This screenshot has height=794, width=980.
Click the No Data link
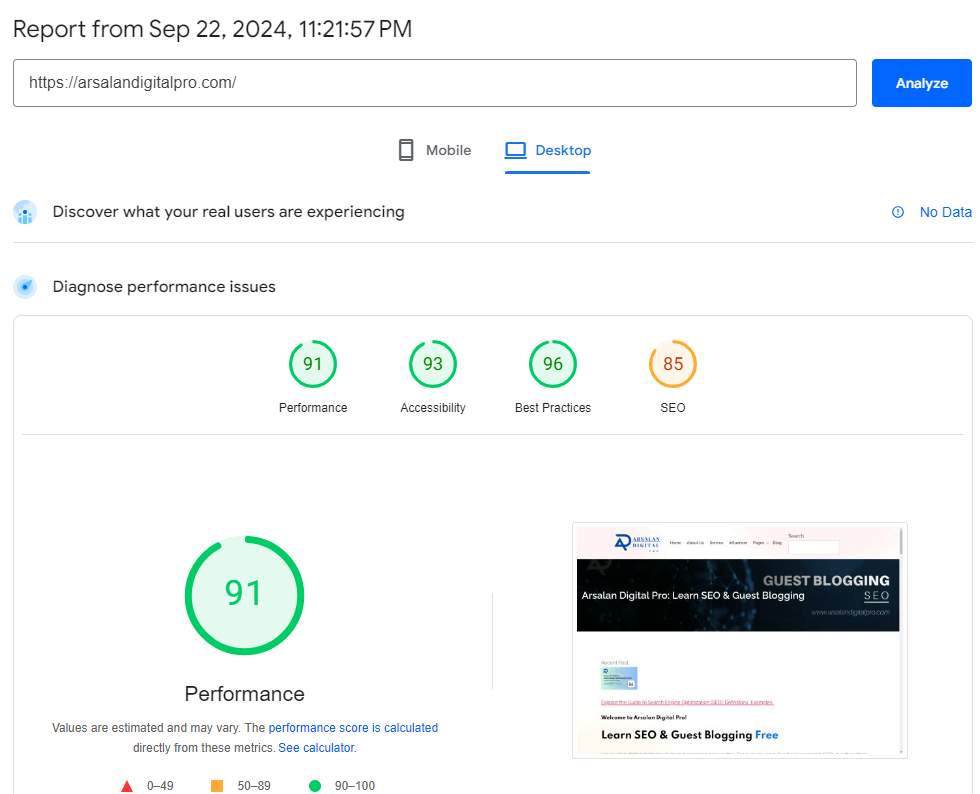(945, 212)
